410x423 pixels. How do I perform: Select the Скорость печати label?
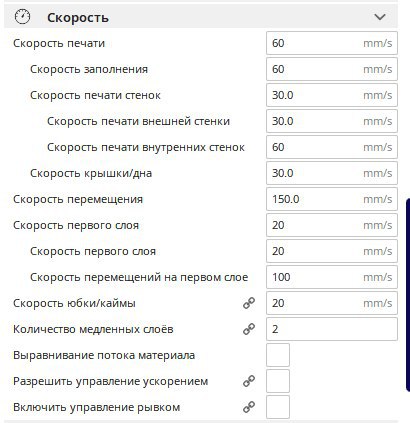(x=59, y=43)
